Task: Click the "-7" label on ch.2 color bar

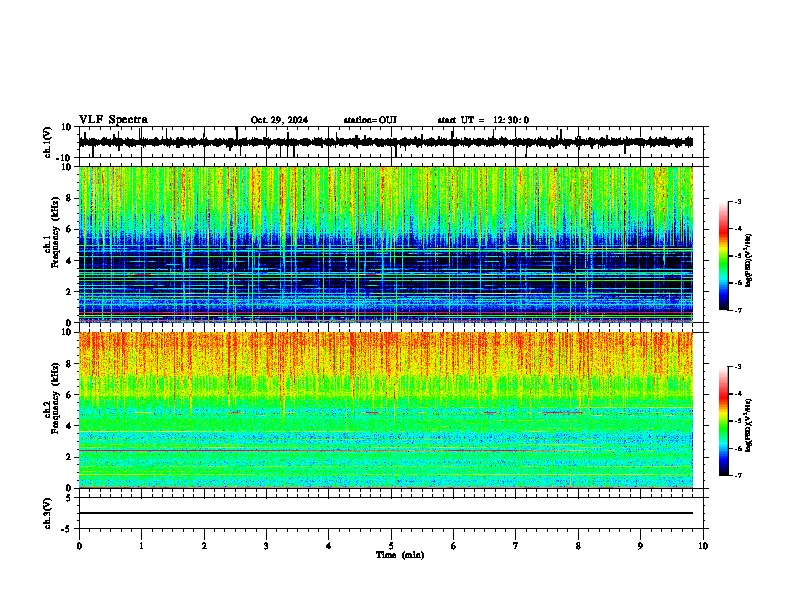Action: (x=737, y=475)
